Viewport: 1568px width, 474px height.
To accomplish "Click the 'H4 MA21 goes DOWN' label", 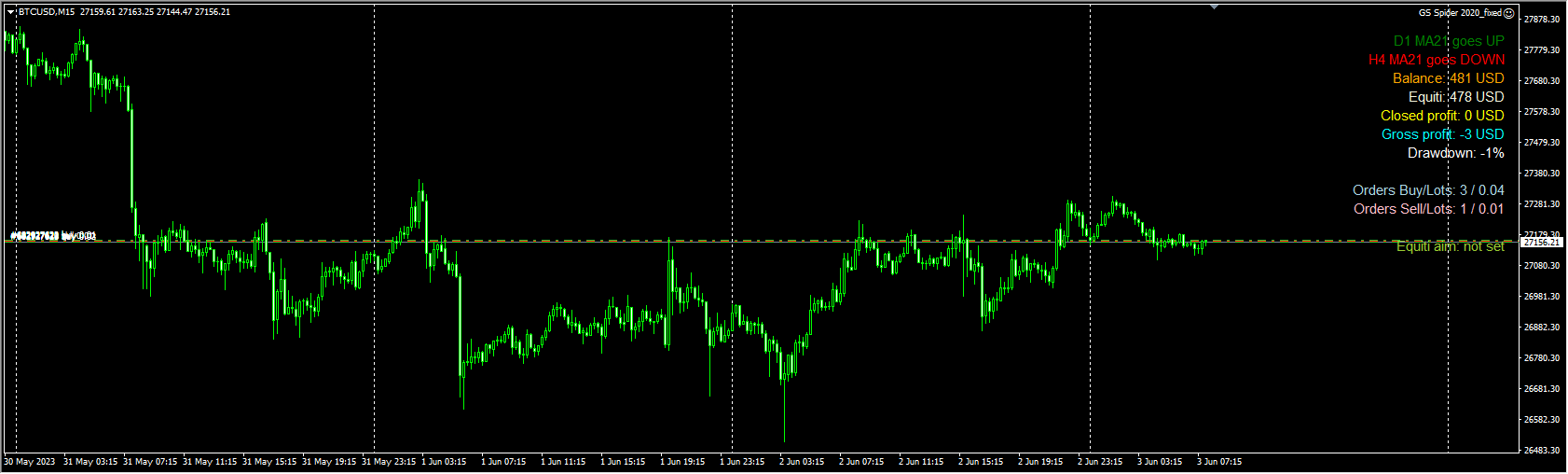I will (1437, 60).
